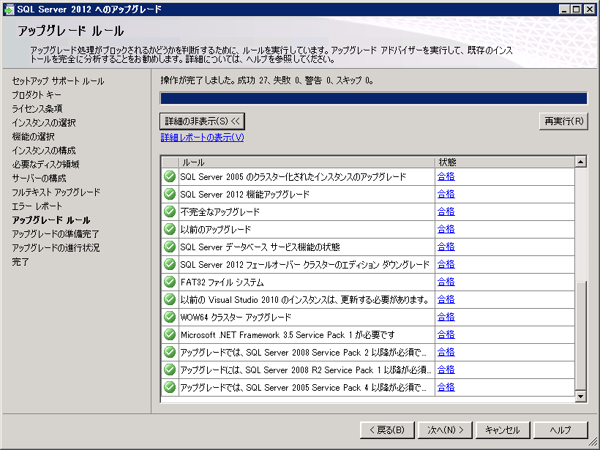Open 合格 link for 2008 R2 SP1 rule

coord(446,370)
